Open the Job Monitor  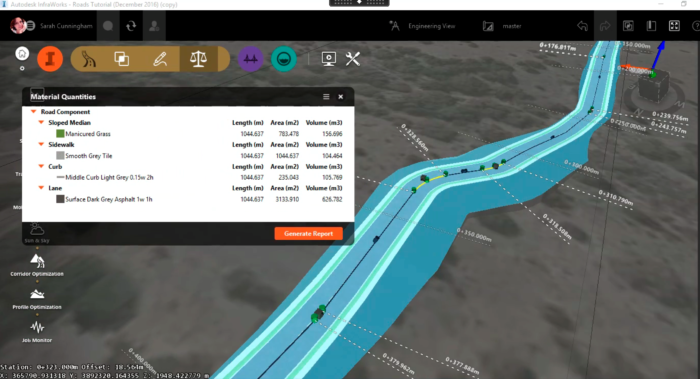tap(37, 332)
